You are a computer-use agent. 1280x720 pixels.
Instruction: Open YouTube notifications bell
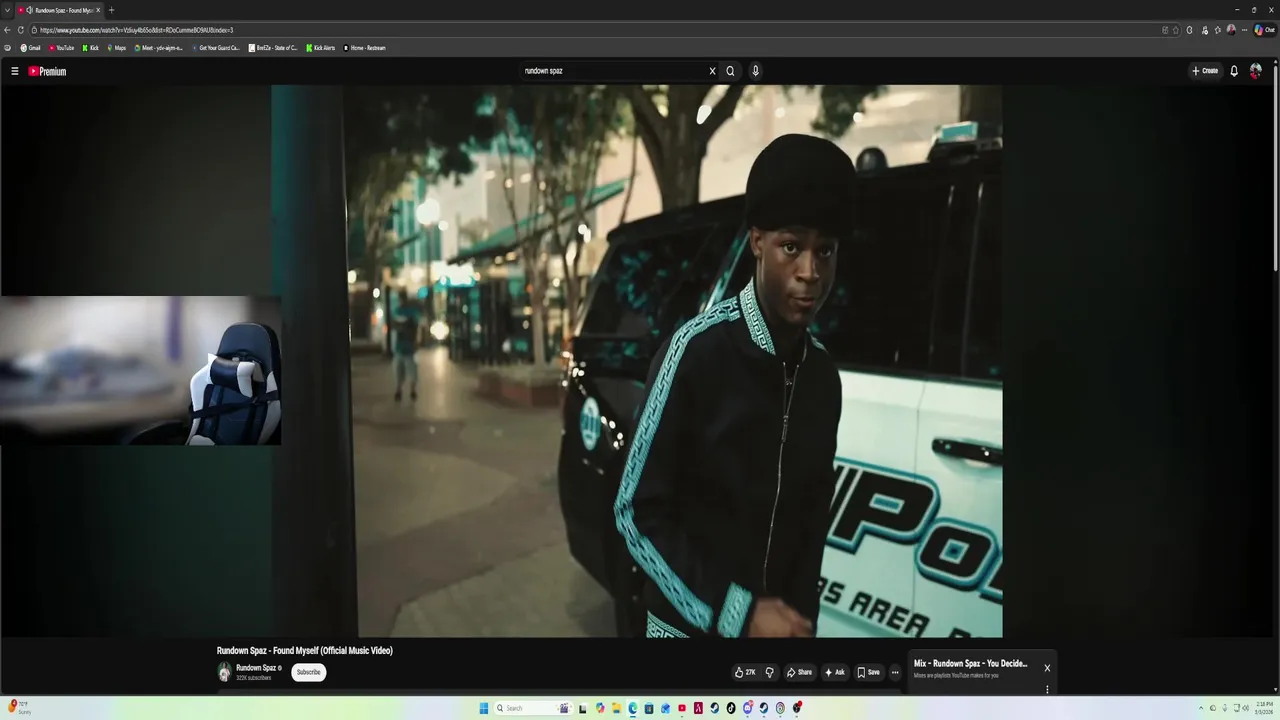point(1234,71)
